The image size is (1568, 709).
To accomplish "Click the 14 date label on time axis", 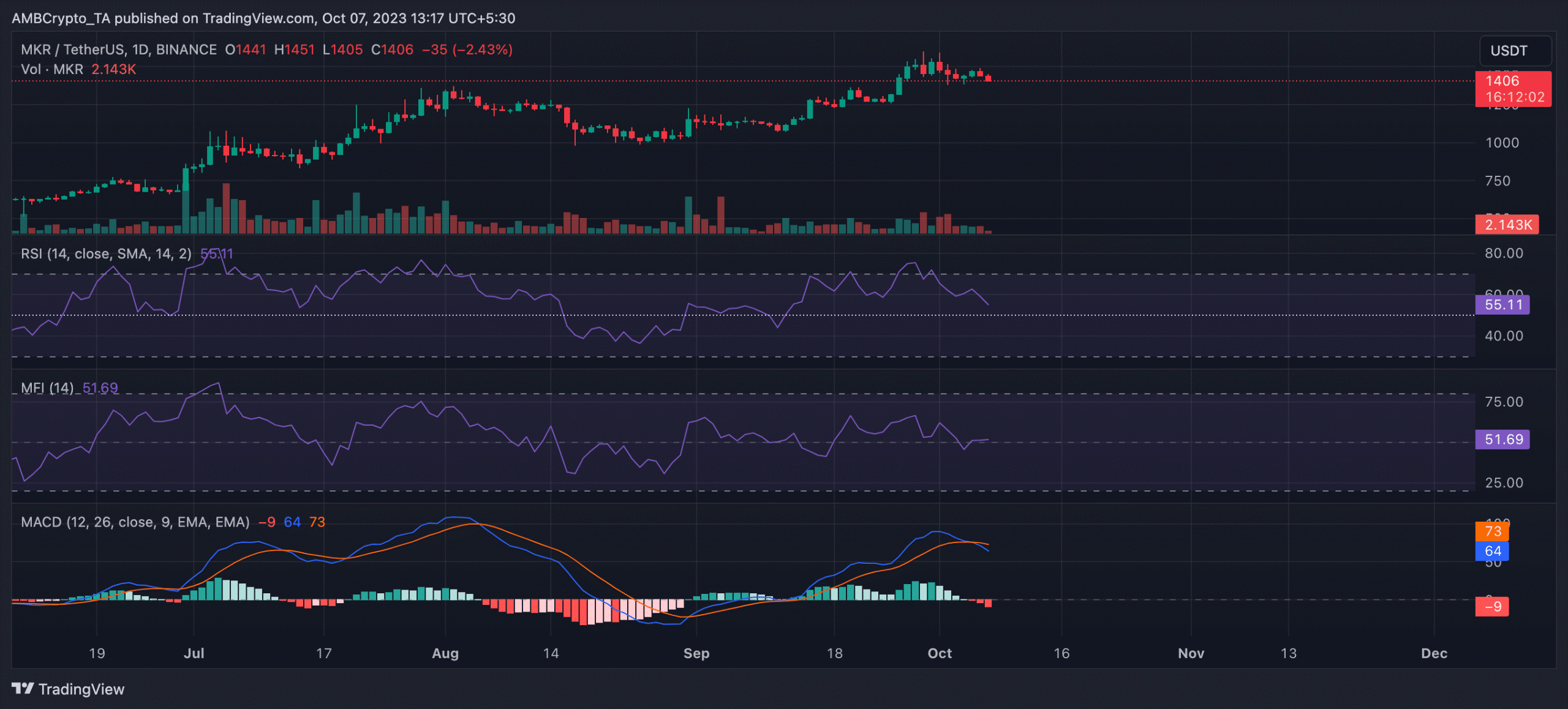I will pos(551,653).
